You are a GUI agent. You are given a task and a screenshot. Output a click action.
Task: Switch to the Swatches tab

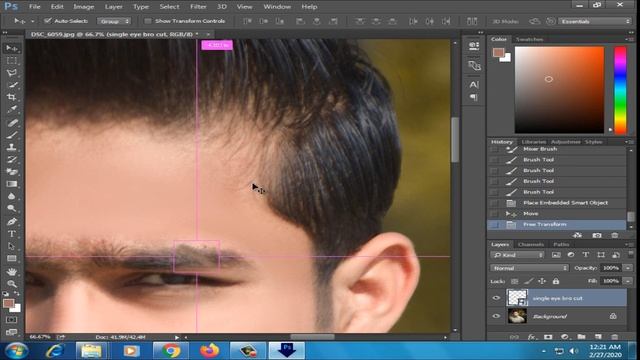(529, 39)
